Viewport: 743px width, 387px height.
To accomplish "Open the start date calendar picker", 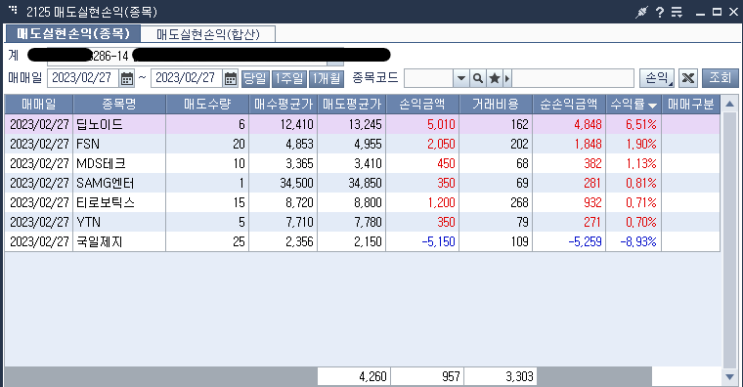I will click(x=127, y=78).
